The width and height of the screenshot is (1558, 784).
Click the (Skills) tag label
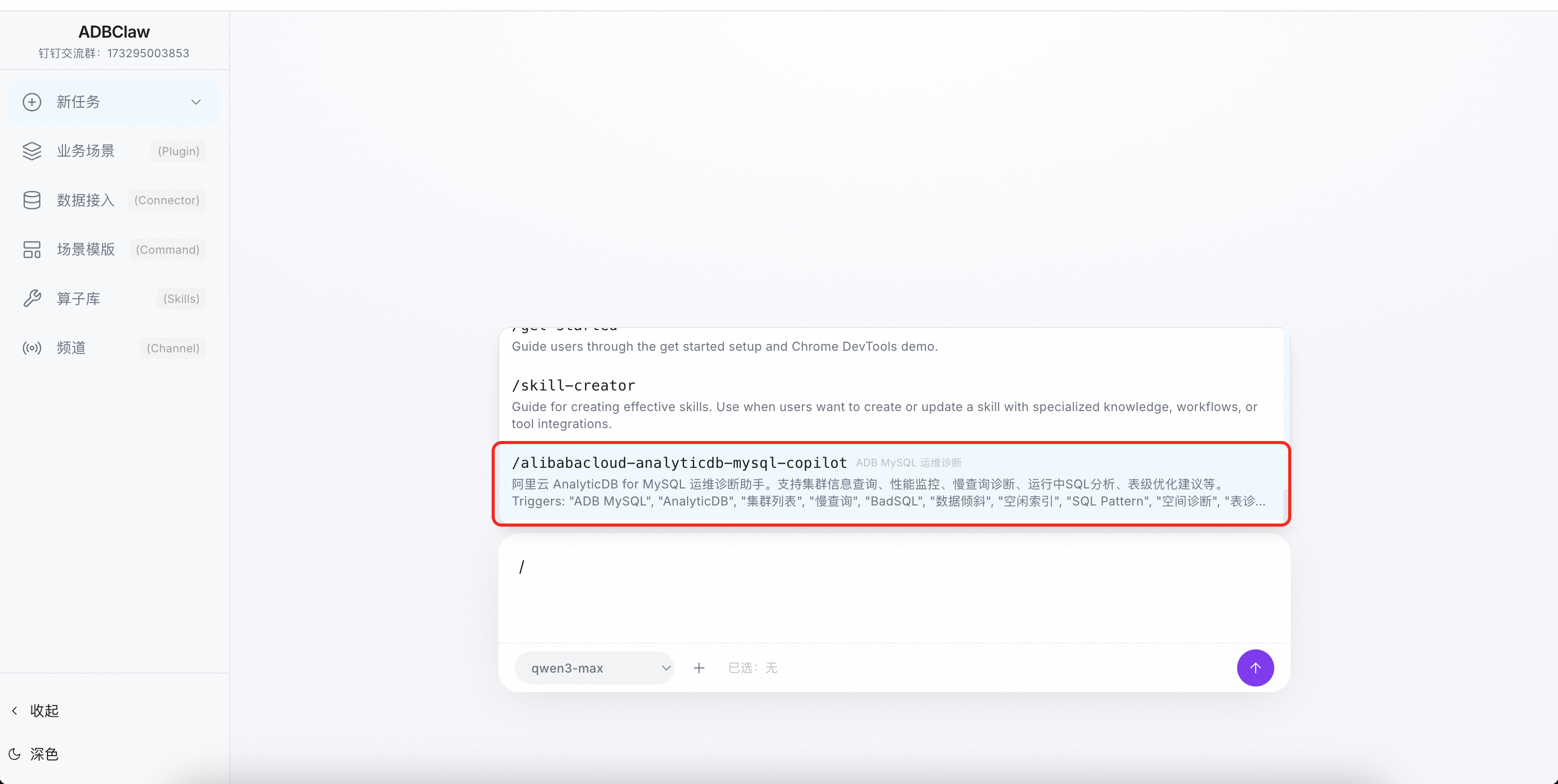point(181,299)
